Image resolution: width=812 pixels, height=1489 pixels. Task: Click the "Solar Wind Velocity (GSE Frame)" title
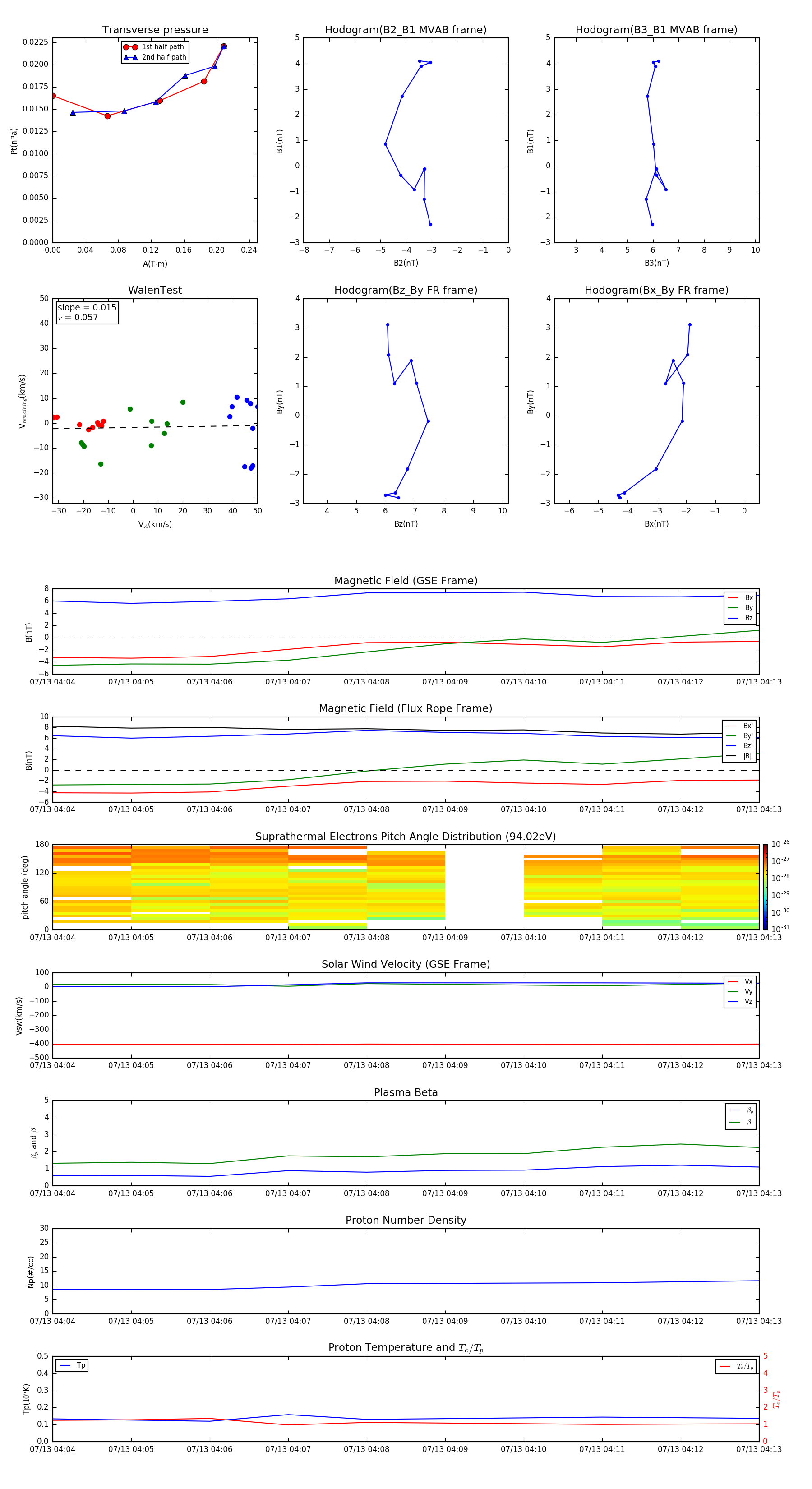(x=406, y=964)
